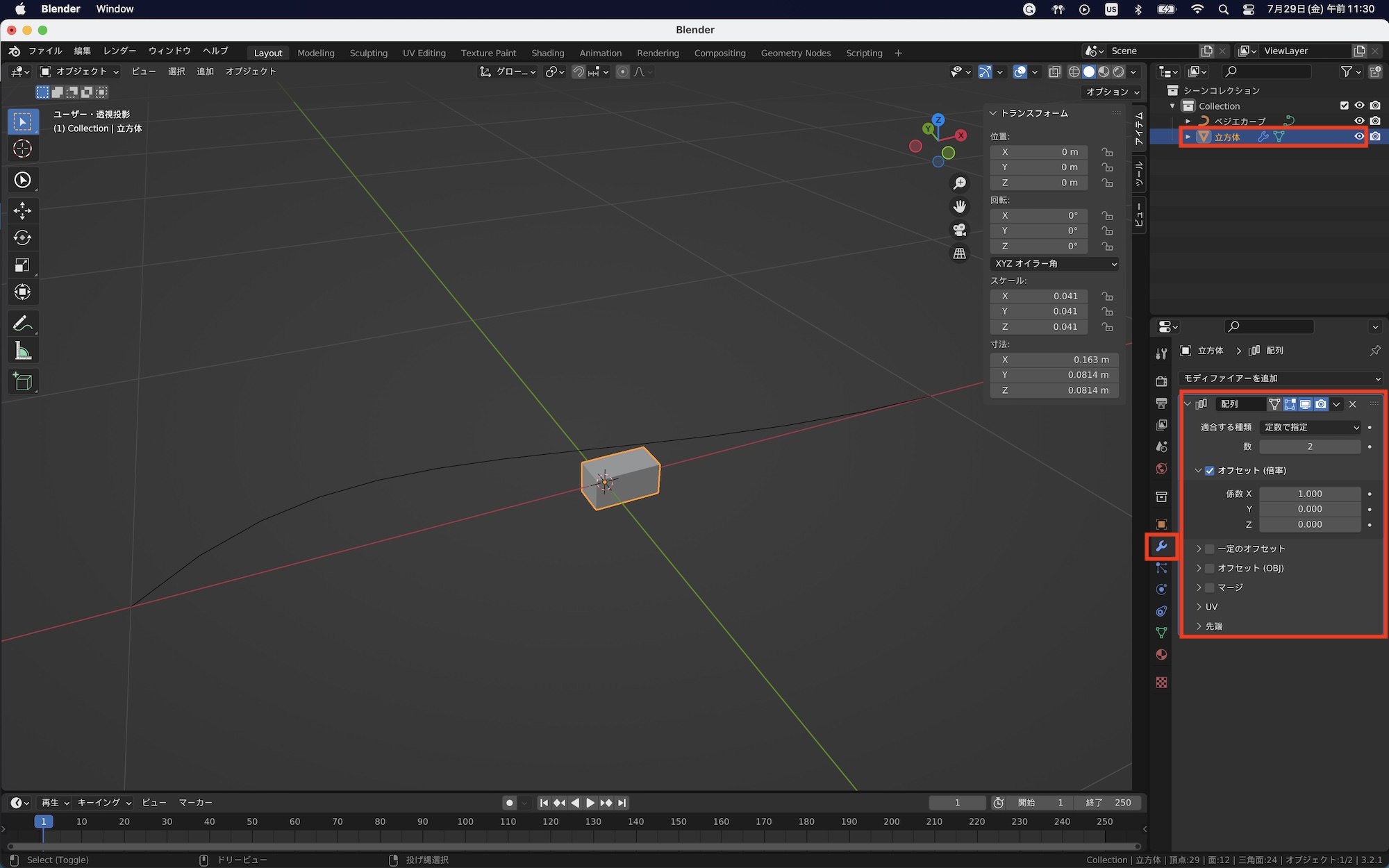Switch to the Shading workspace tab

[x=547, y=53]
